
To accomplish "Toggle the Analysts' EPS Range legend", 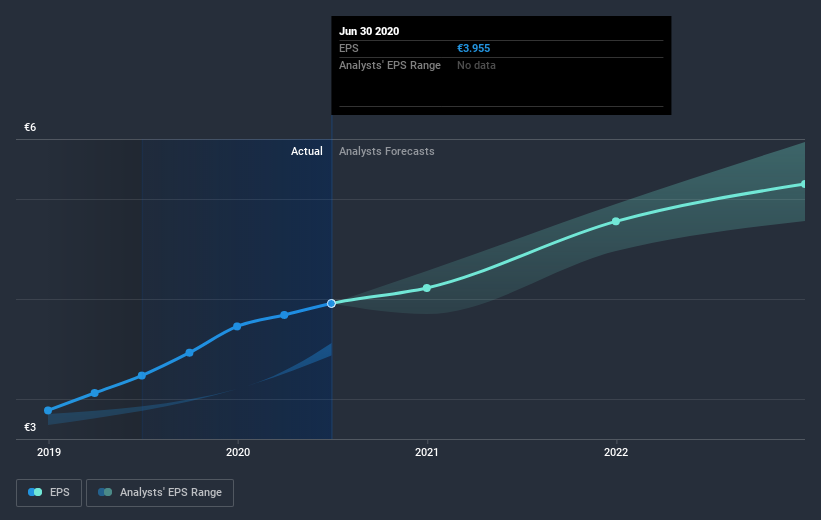I will tap(160, 492).
